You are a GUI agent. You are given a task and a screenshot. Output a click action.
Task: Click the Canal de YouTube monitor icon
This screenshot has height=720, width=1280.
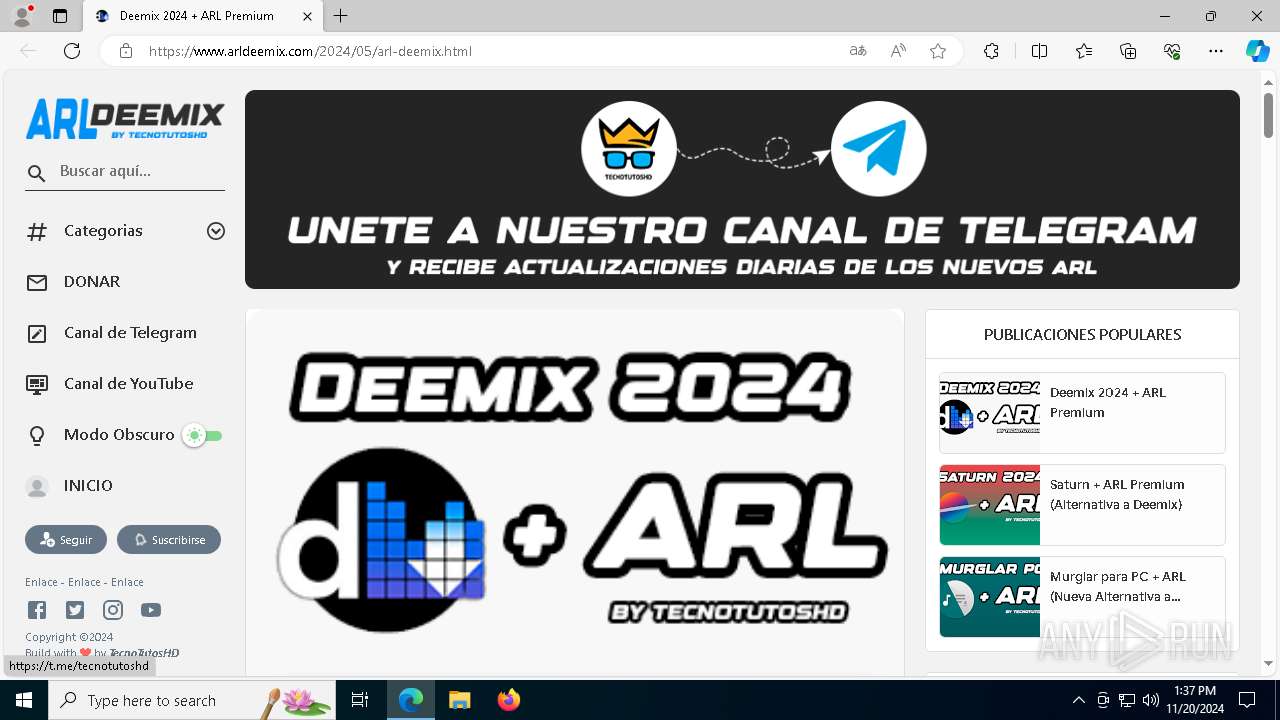(37, 384)
